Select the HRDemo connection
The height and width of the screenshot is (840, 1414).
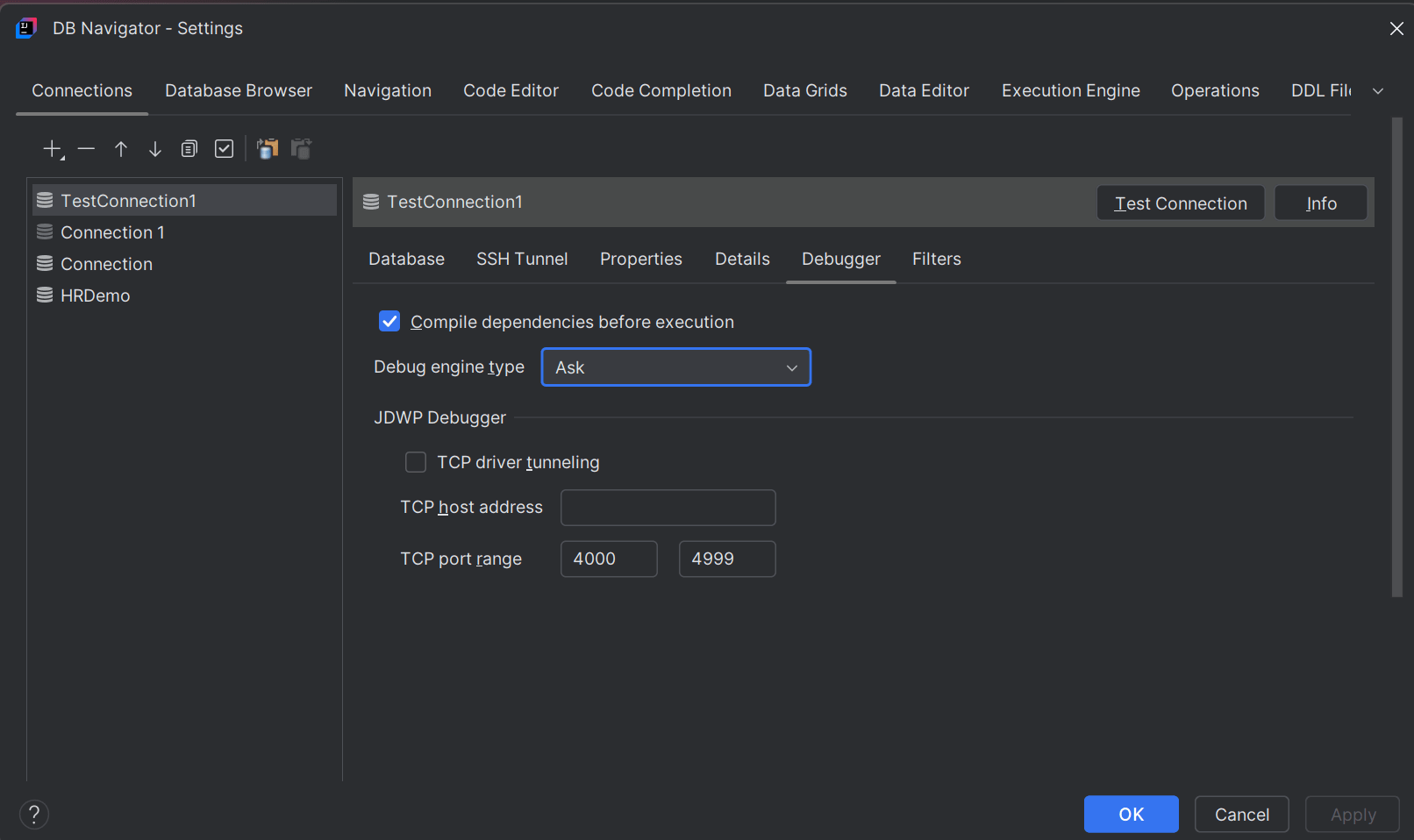pyautogui.click(x=94, y=295)
